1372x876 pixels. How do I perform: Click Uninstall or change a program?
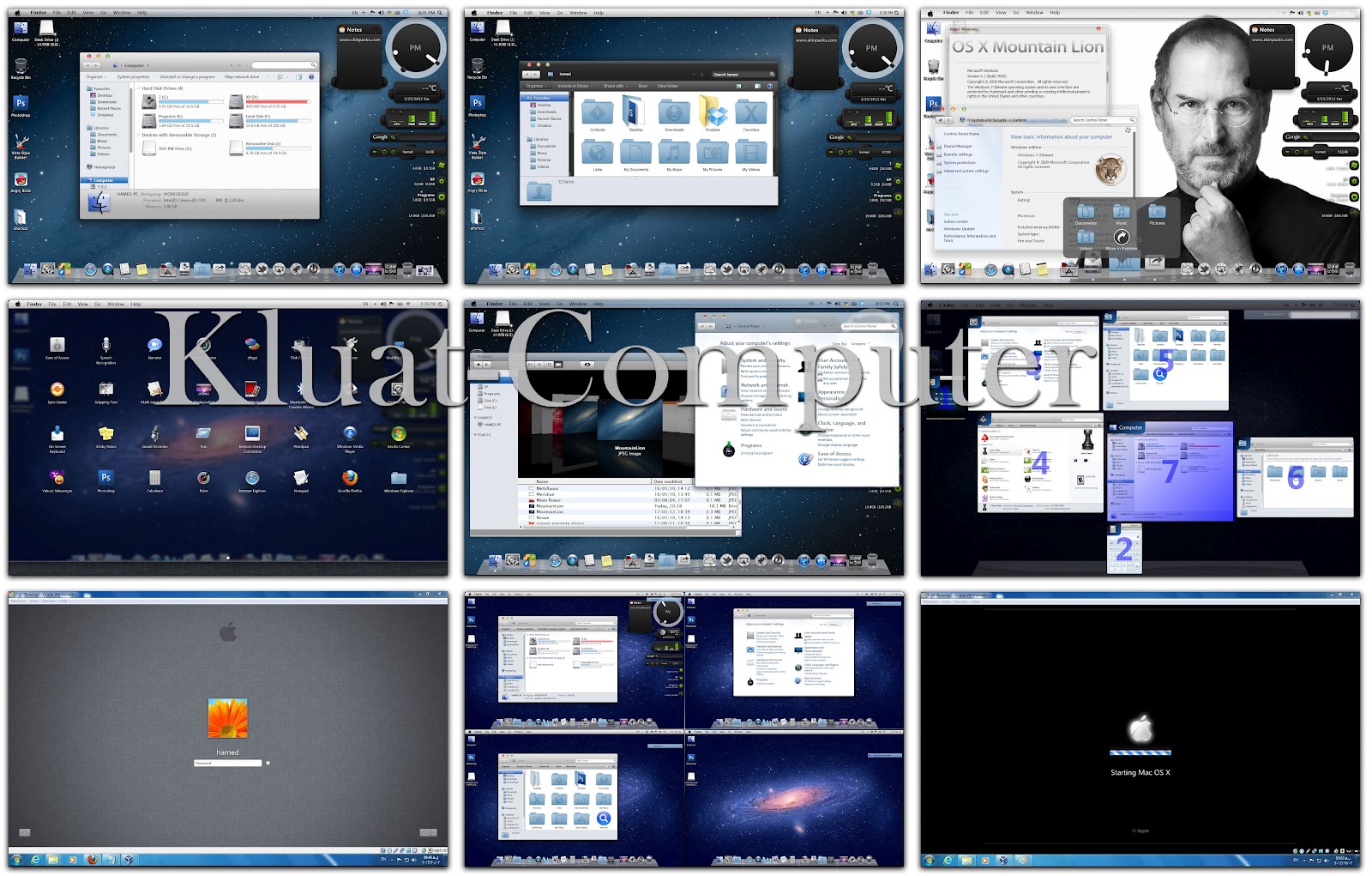click(x=187, y=76)
